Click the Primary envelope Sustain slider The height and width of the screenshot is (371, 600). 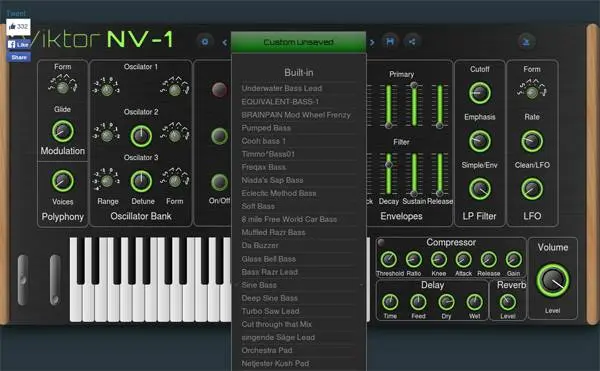[414, 105]
